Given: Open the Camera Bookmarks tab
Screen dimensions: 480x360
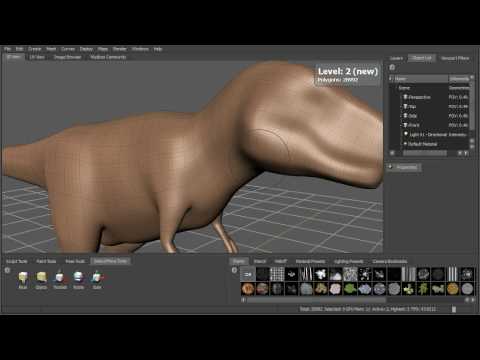Looking at the screenshot, I should pyautogui.click(x=390, y=261).
